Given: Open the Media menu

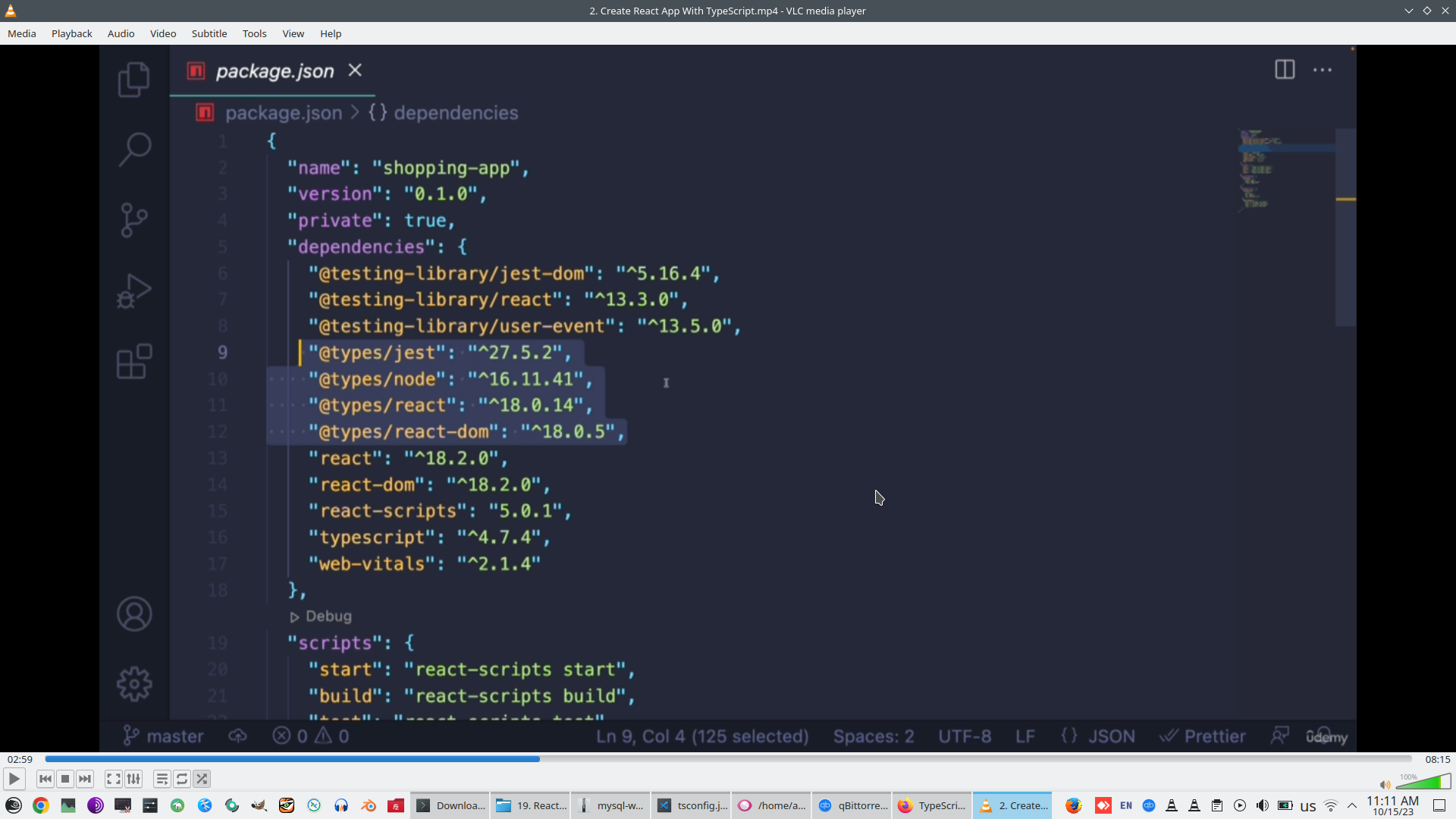Looking at the screenshot, I should pos(21,33).
